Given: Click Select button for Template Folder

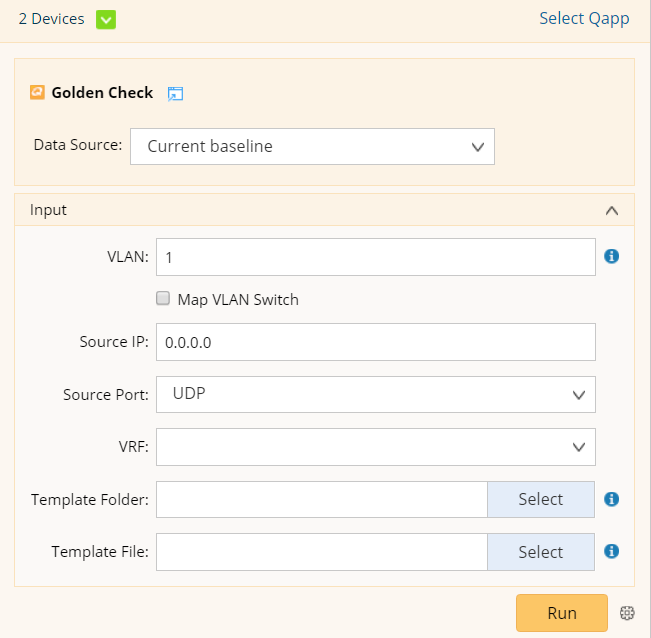Looking at the screenshot, I should [x=540, y=499].
